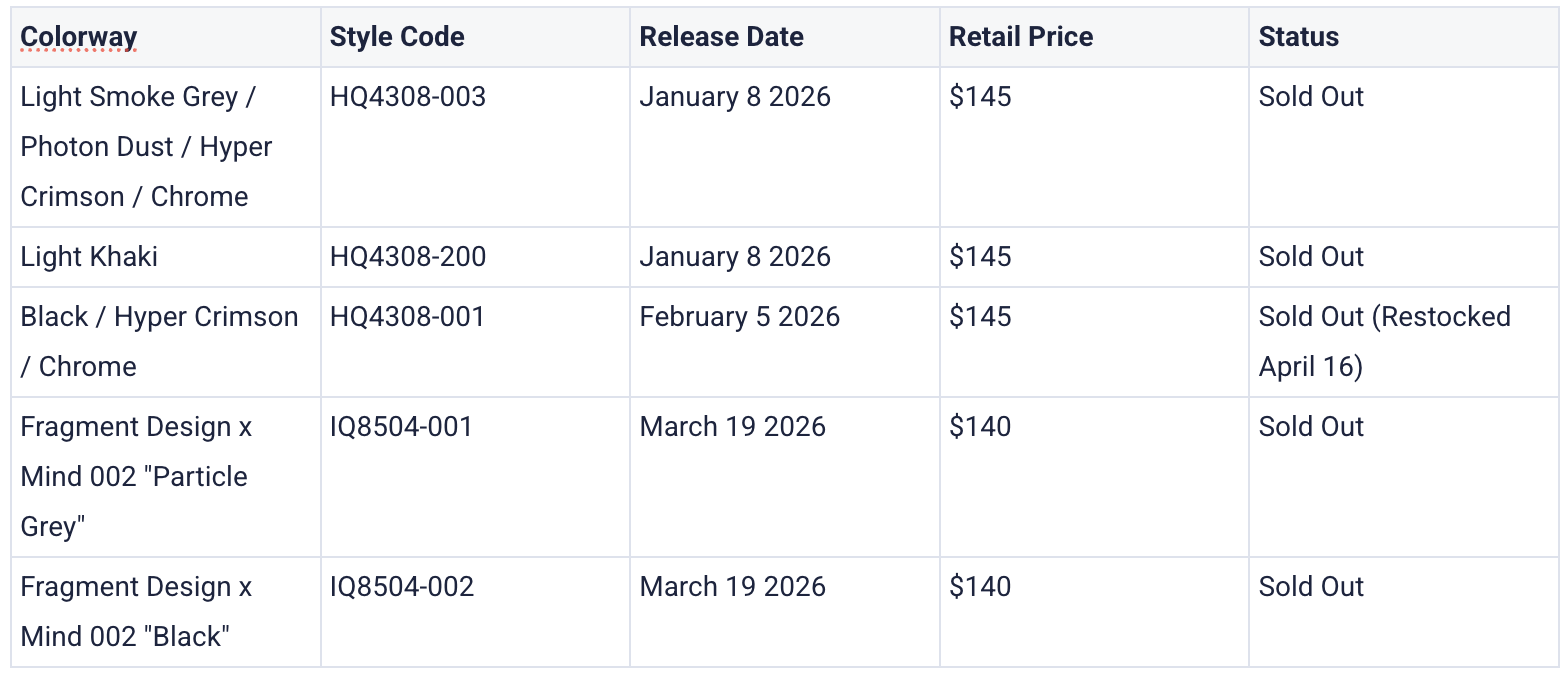Image resolution: width=1564 pixels, height=684 pixels.
Task: Click the $140 price for Particle Grey
Action: (x=980, y=427)
